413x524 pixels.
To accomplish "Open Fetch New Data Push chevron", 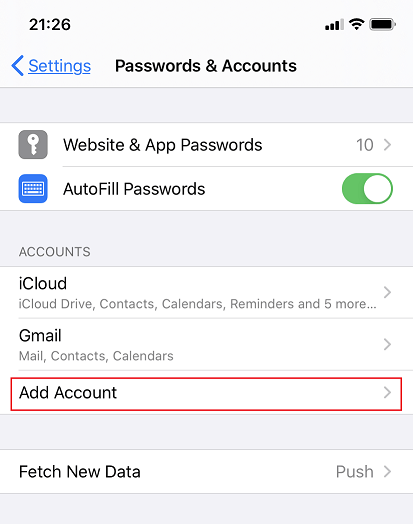I will [387, 472].
